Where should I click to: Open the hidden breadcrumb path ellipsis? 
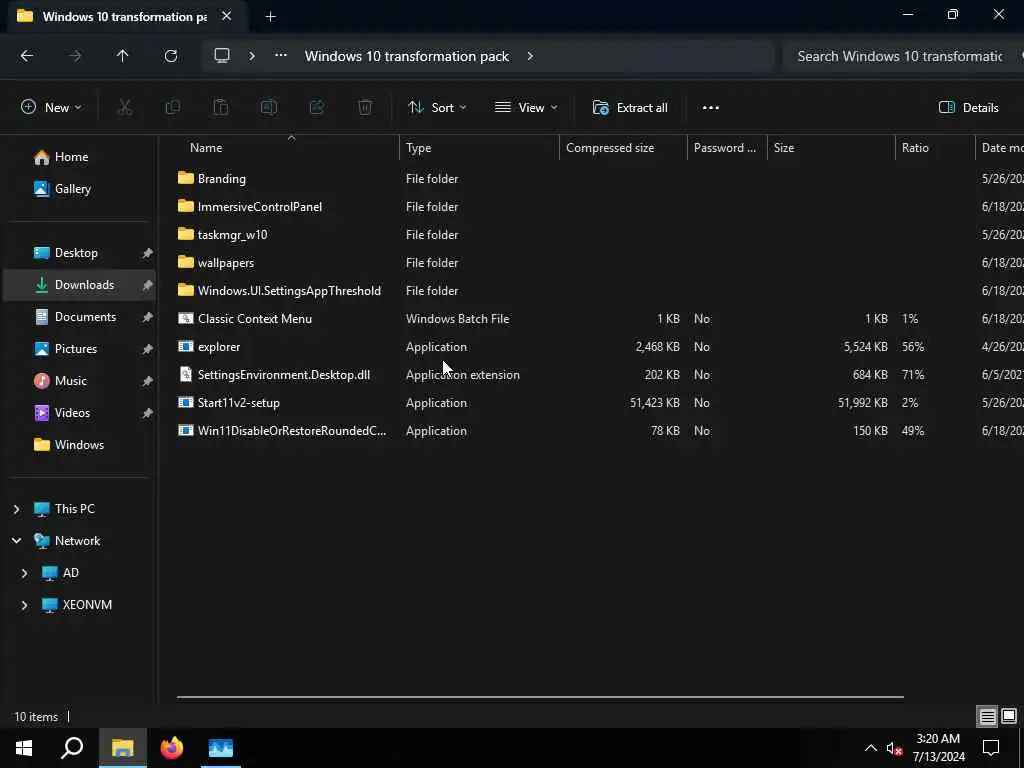click(x=281, y=56)
